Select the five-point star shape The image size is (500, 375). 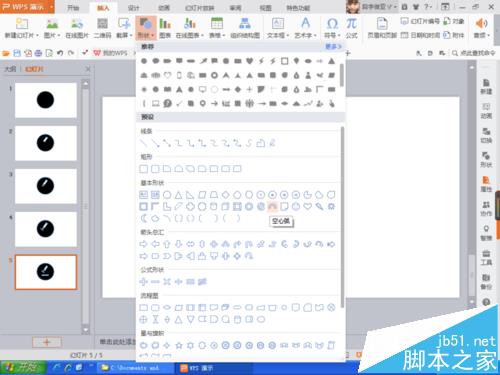click(x=179, y=345)
